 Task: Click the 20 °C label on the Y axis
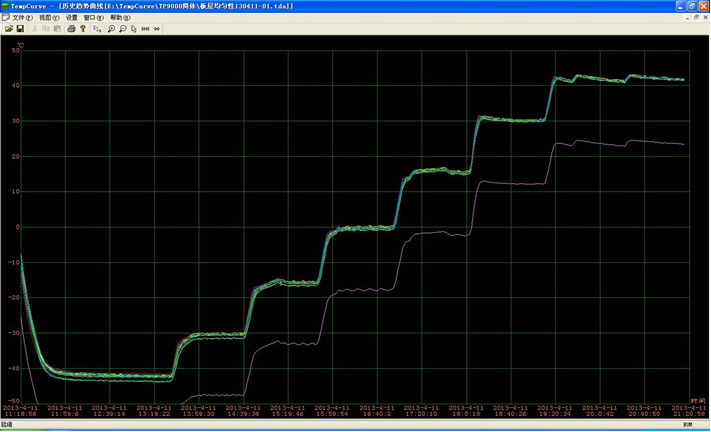point(16,156)
